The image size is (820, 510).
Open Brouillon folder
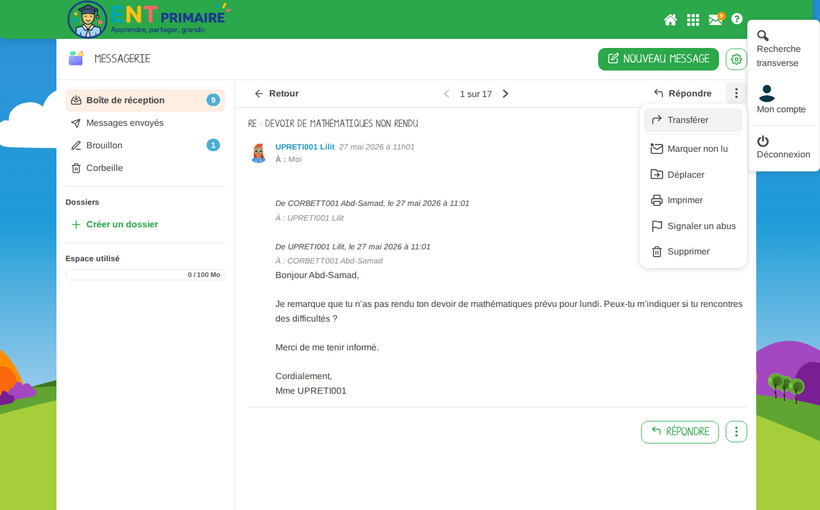pyautogui.click(x=145, y=145)
